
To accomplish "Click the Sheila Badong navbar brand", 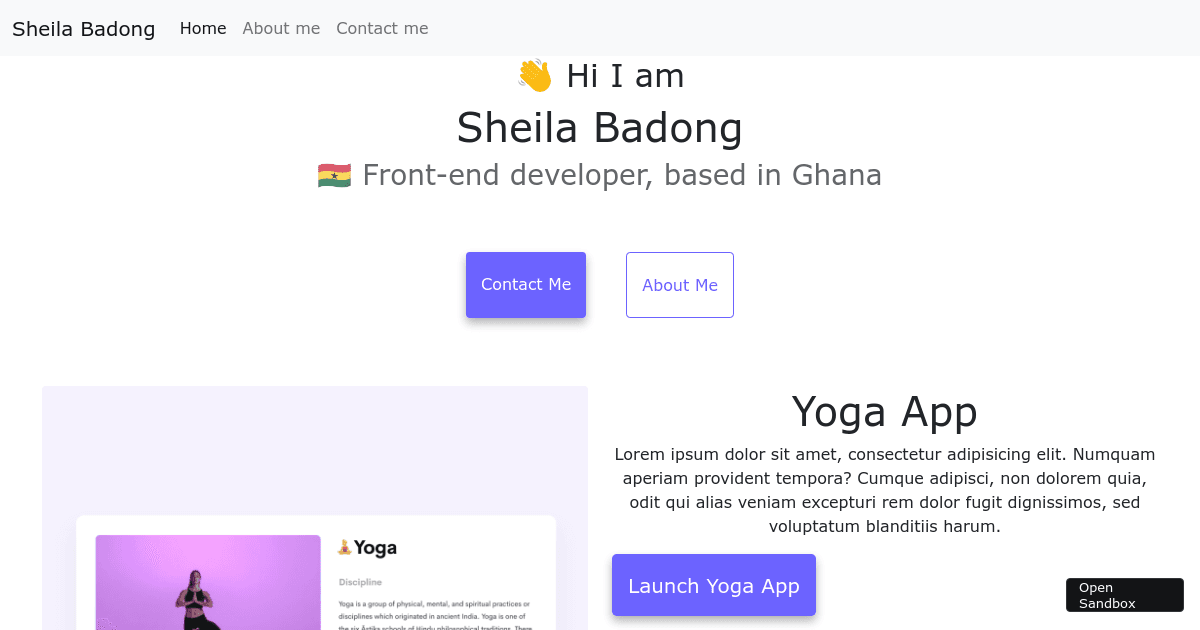I will click(83, 28).
